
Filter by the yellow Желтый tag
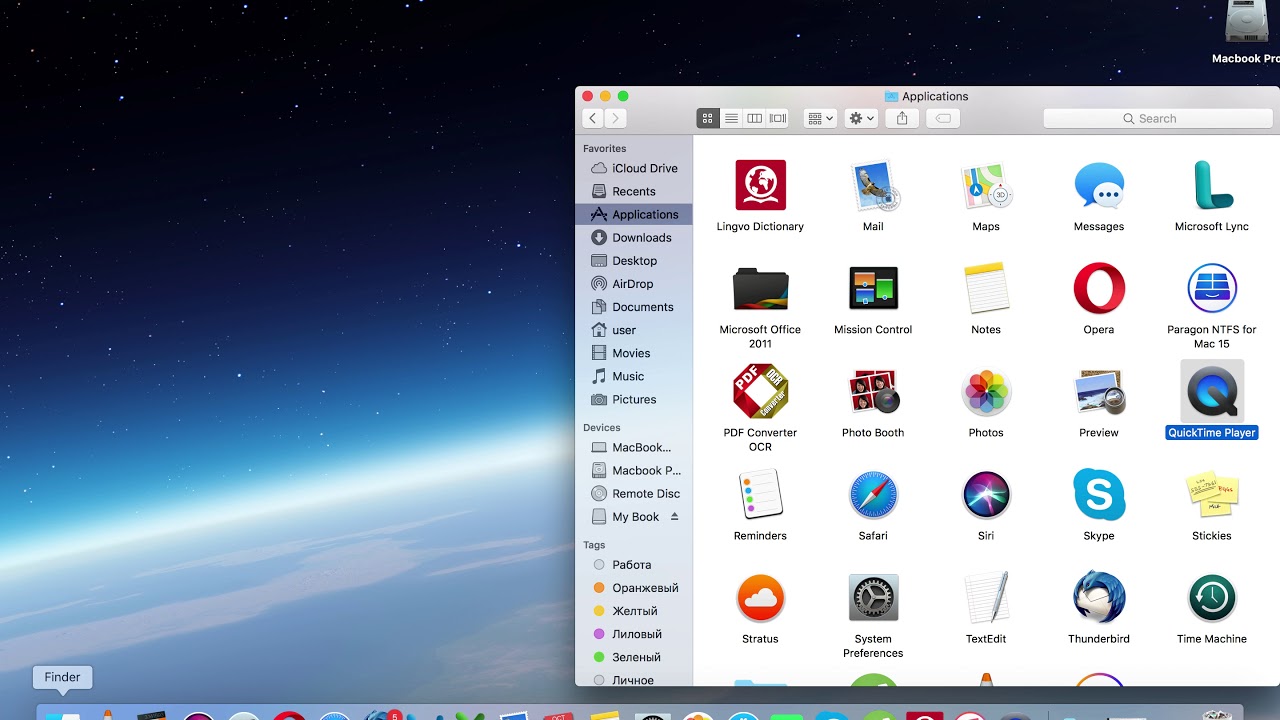pyautogui.click(x=634, y=610)
